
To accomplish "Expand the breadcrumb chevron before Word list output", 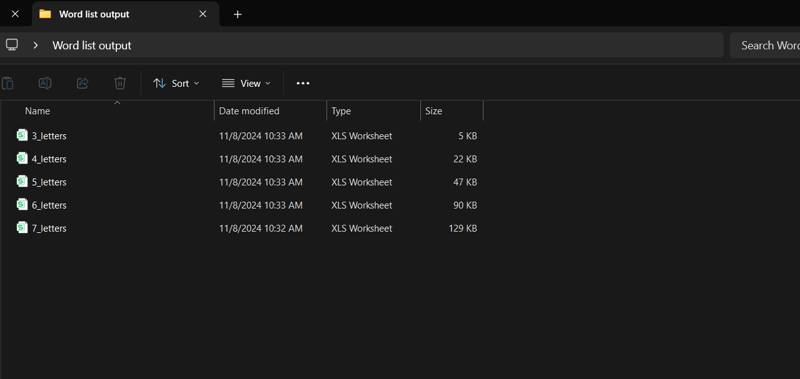I will (36, 45).
